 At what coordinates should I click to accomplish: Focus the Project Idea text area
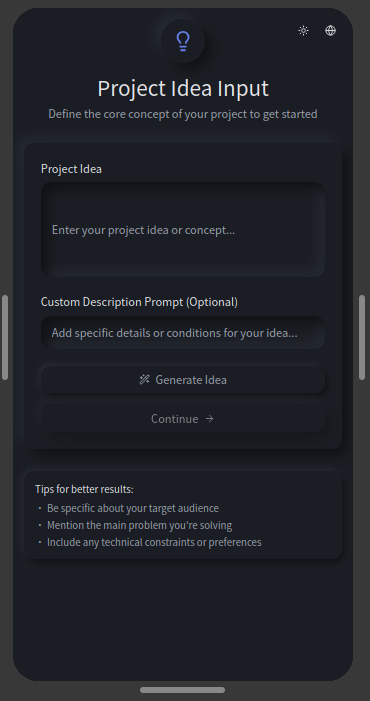point(183,229)
